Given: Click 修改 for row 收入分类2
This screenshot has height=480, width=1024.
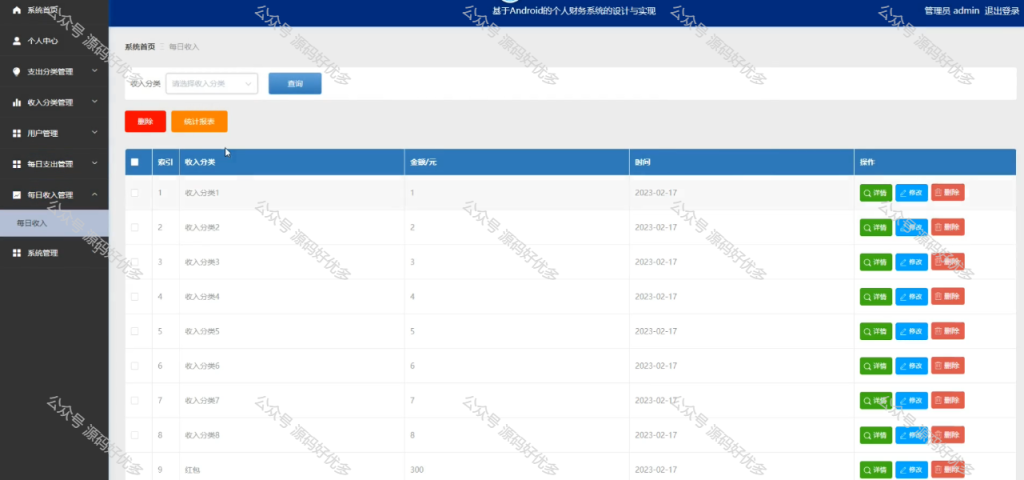Looking at the screenshot, I should click(x=912, y=227).
